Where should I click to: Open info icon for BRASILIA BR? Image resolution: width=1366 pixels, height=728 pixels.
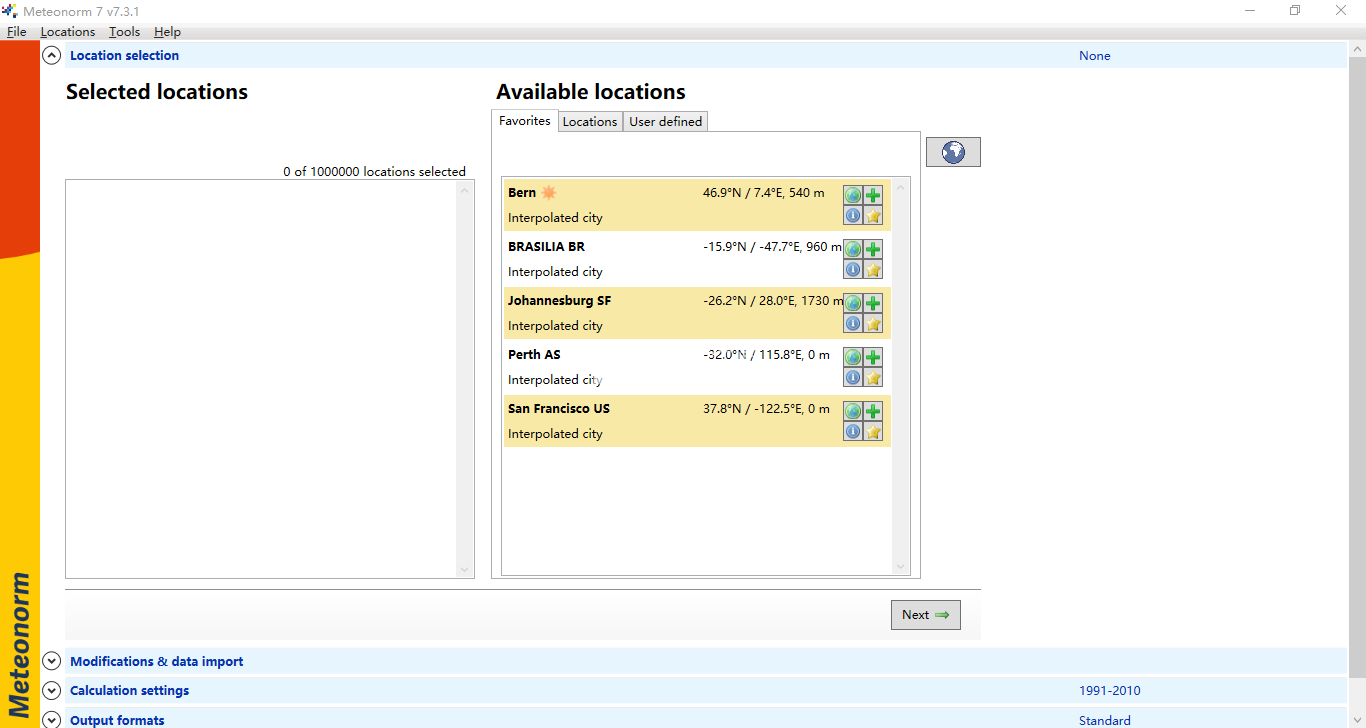(x=853, y=269)
